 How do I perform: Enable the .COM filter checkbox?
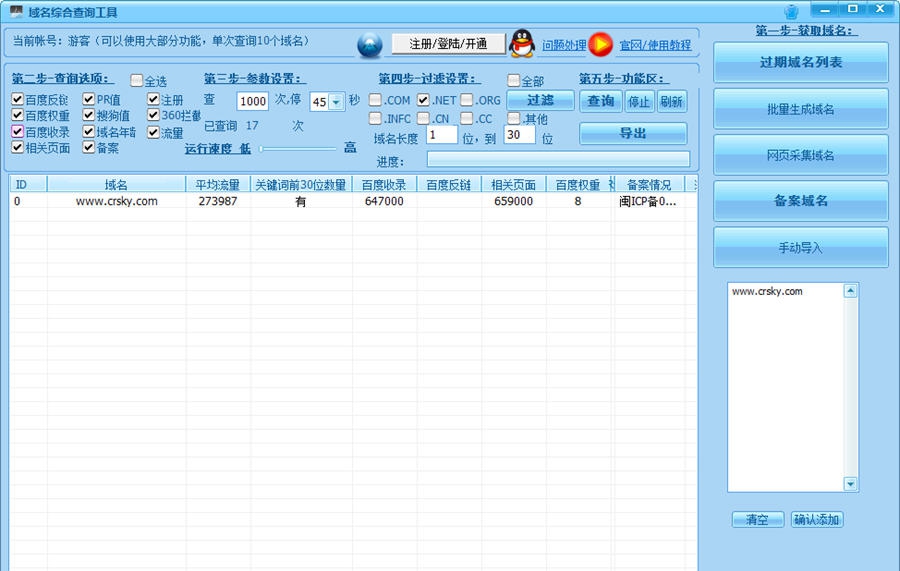[375, 100]
